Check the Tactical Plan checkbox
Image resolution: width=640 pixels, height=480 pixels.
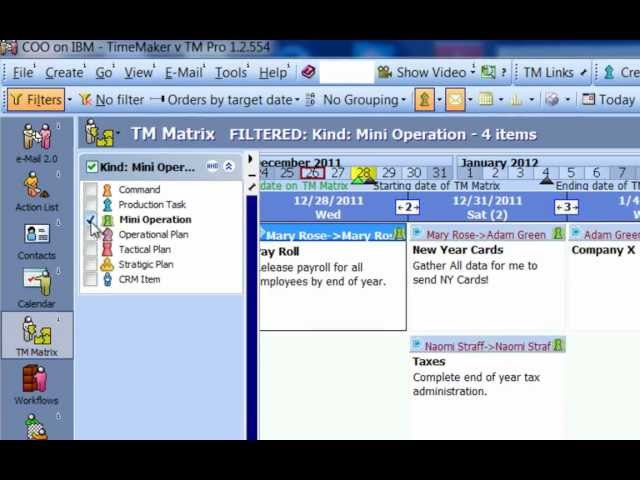pyautogui.click(x=90, y=249)
